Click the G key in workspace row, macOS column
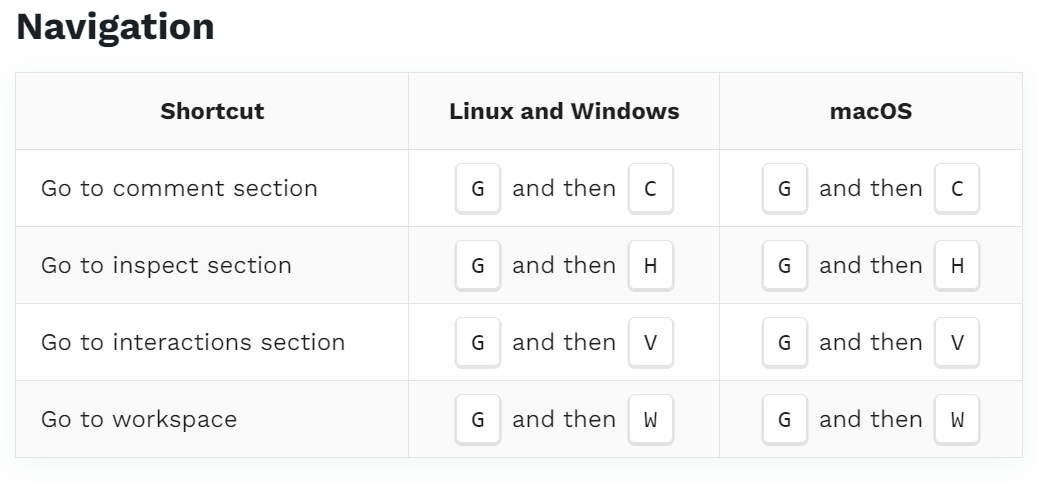This screenshot has width=1037, height=482. 784,420
